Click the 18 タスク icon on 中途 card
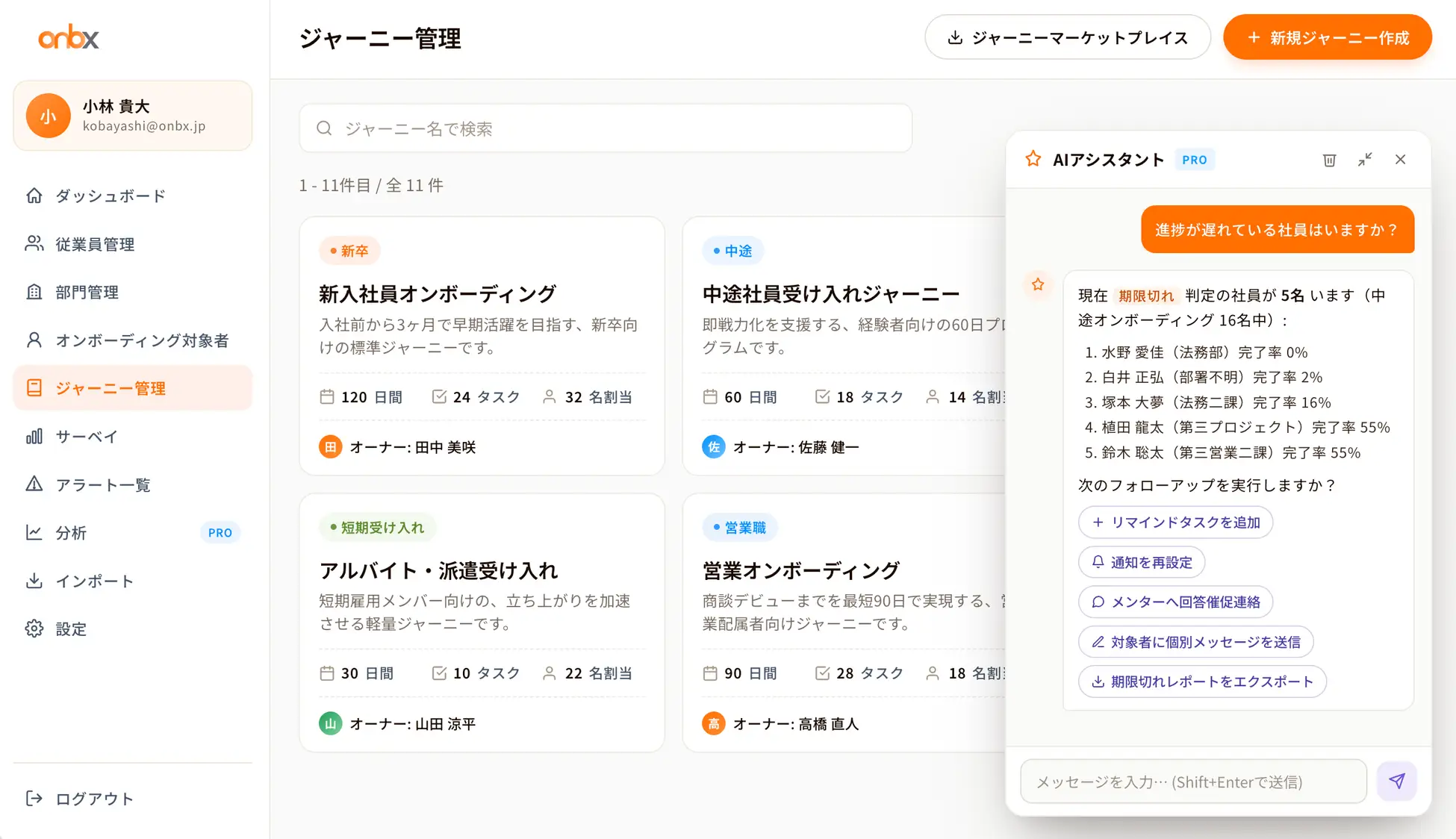1456x839 pixels. [x=822, y=396]
